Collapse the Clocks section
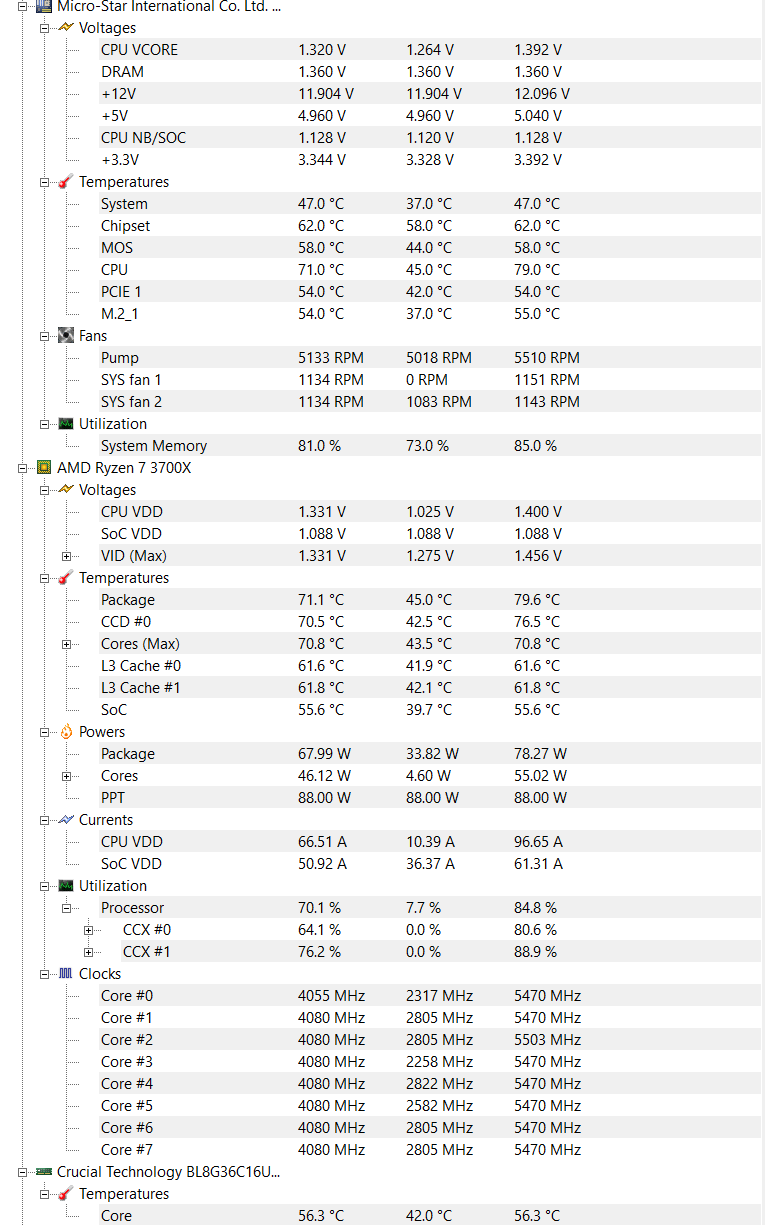This screenshot has height=1225, width=765. coord(44,974)
